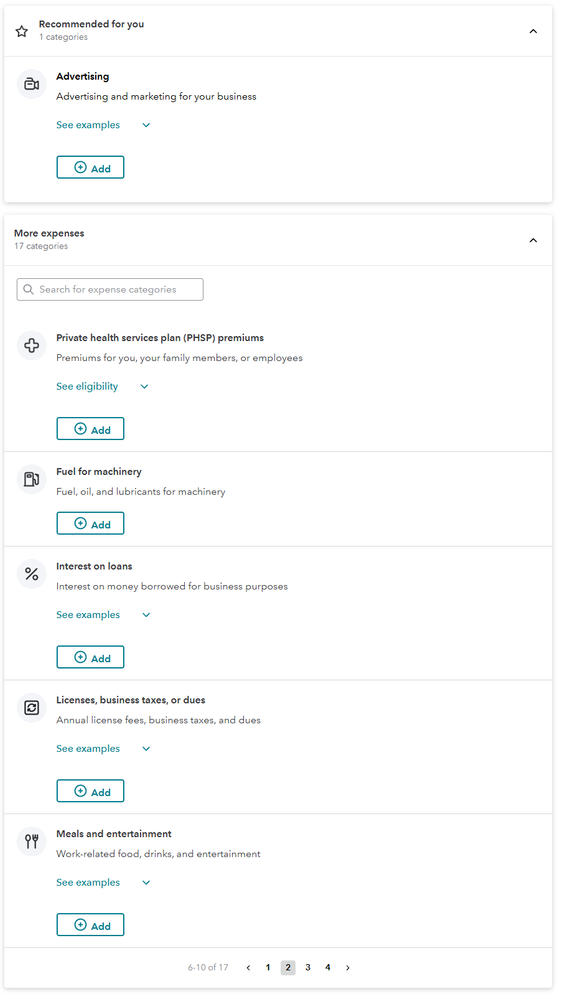The height and width of the screenshot is (999, 565).
Task: Expand See examples under Meals and entertainment
Action: point(103,882)
